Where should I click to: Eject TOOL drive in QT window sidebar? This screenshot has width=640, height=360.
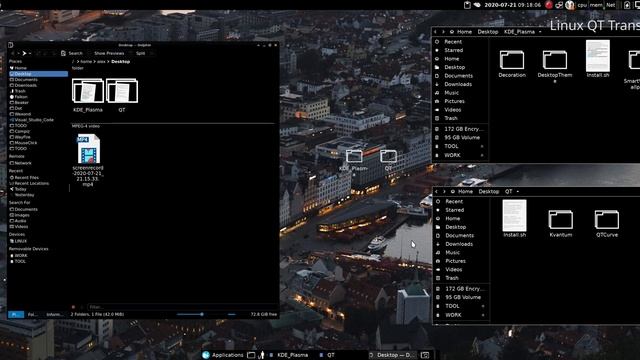pyautogui.click(x=483, y=306)
